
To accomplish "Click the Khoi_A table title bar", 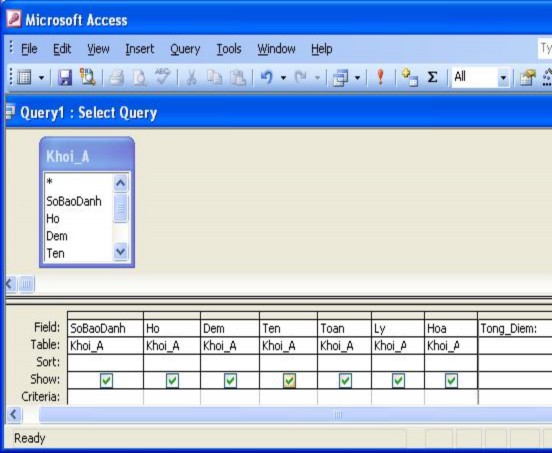I will pos(87,155).
